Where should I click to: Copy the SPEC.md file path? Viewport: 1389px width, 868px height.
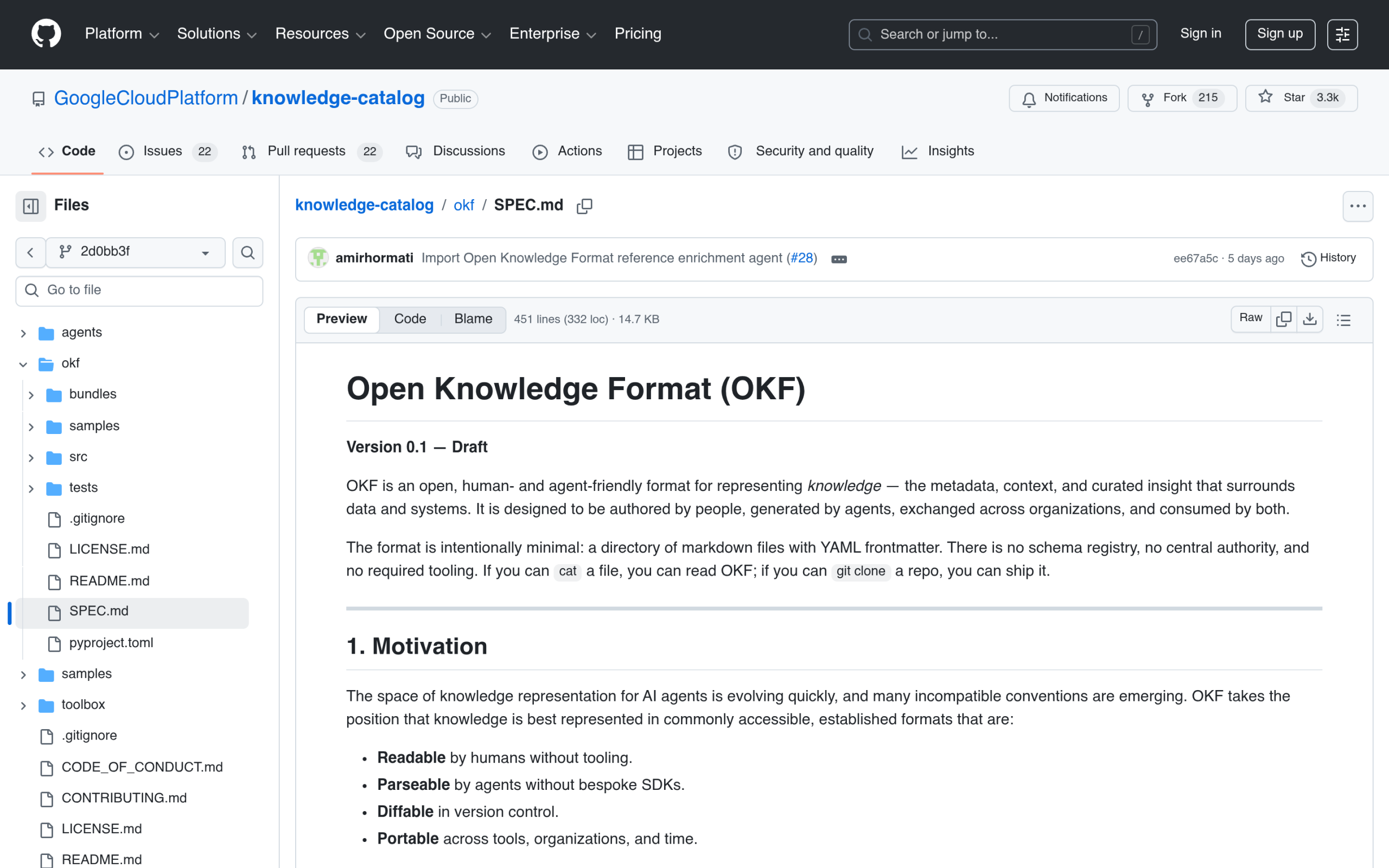coord(584,206)
